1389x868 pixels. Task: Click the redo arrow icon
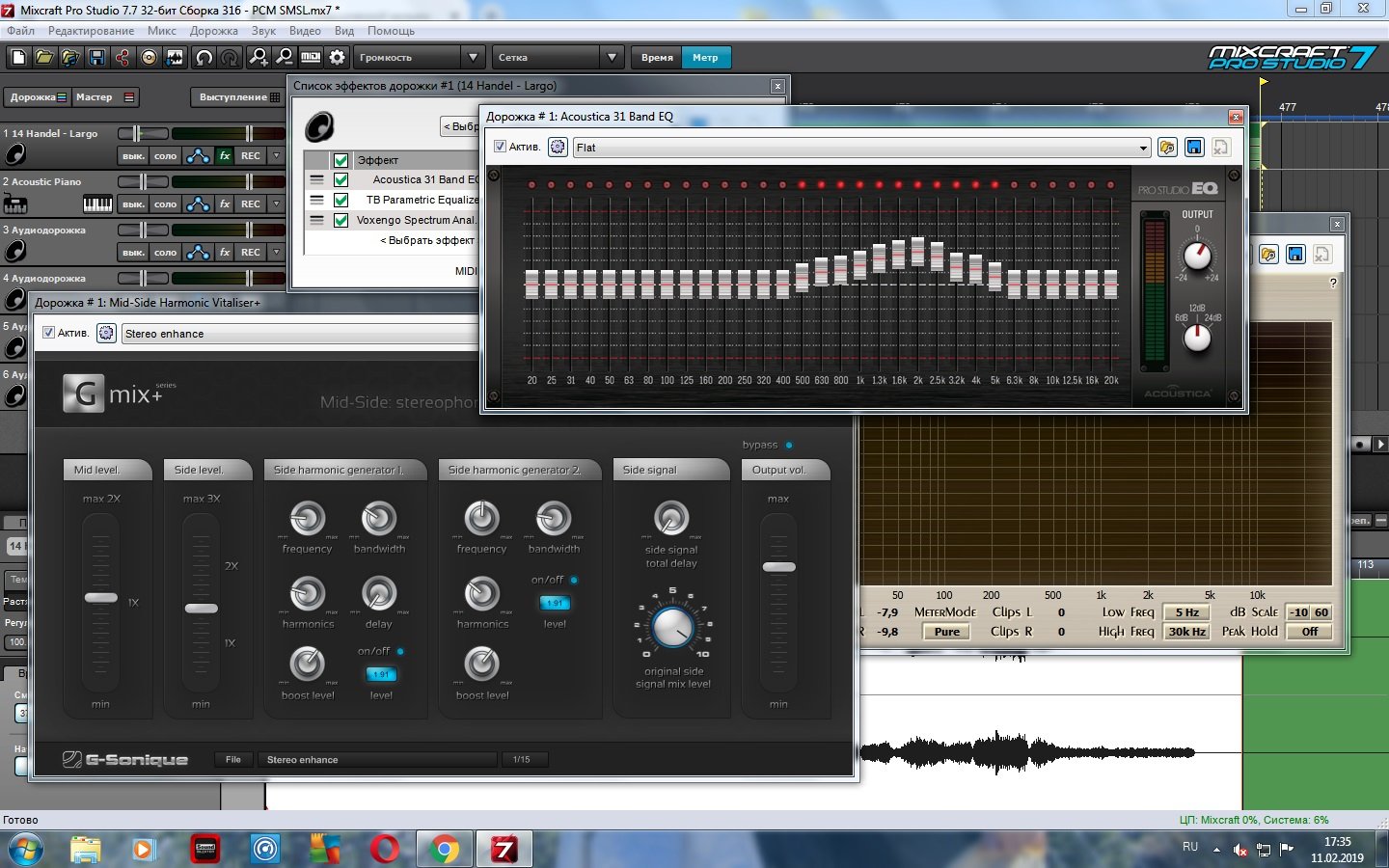(230, 58)
